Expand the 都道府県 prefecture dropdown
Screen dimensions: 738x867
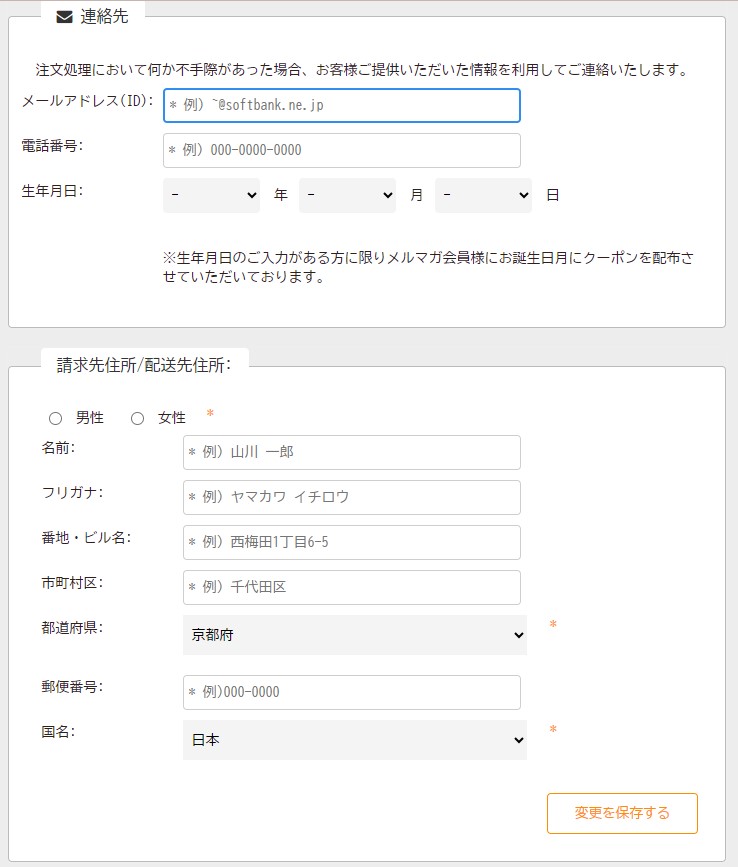tap(354, 635)
